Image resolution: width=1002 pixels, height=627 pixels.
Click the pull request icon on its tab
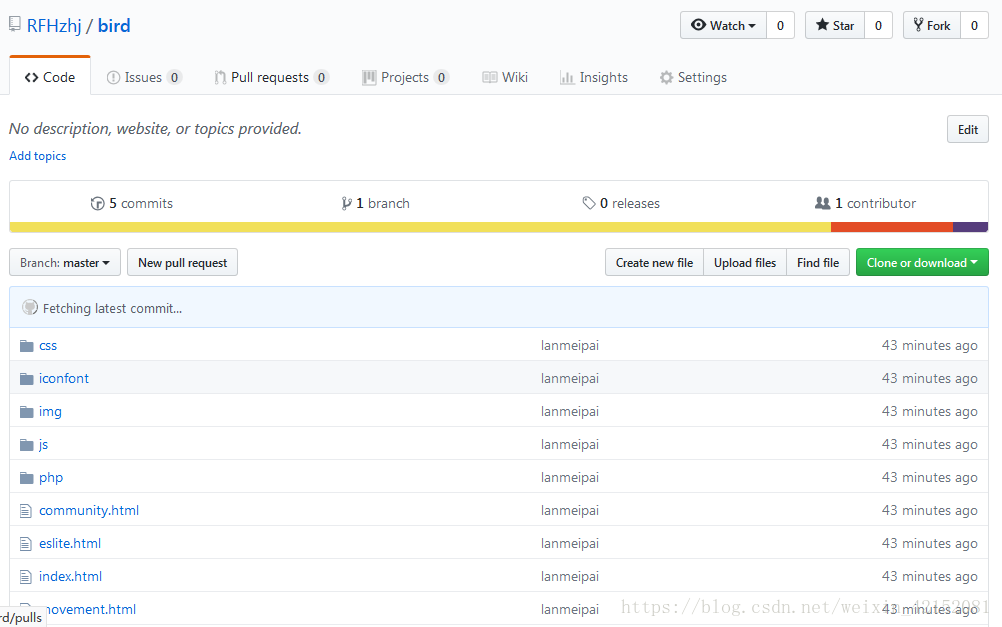tap(220, 77)
